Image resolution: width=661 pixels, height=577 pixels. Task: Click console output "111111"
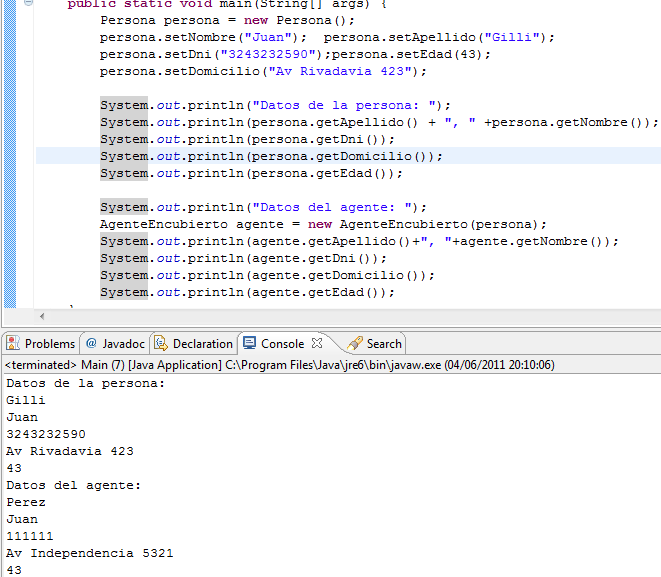30,536
